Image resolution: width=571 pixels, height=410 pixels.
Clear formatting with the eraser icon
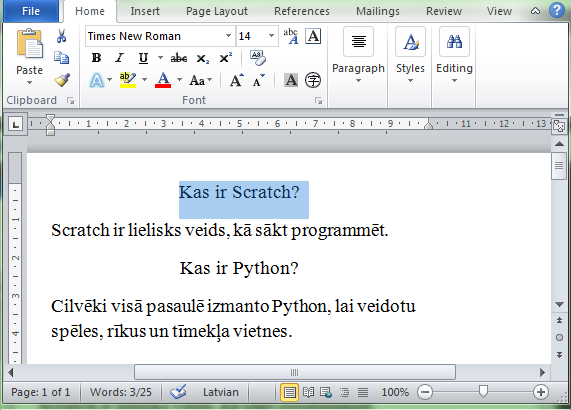[258, 58]
